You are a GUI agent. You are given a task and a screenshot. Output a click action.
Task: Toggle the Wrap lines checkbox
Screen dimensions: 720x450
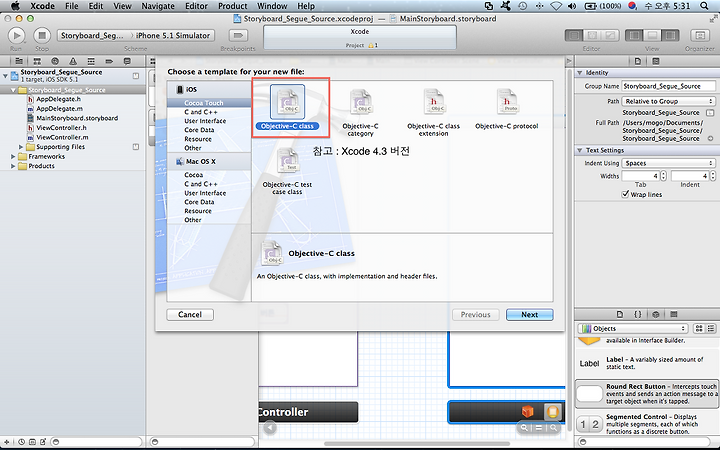tap(625, 194)
